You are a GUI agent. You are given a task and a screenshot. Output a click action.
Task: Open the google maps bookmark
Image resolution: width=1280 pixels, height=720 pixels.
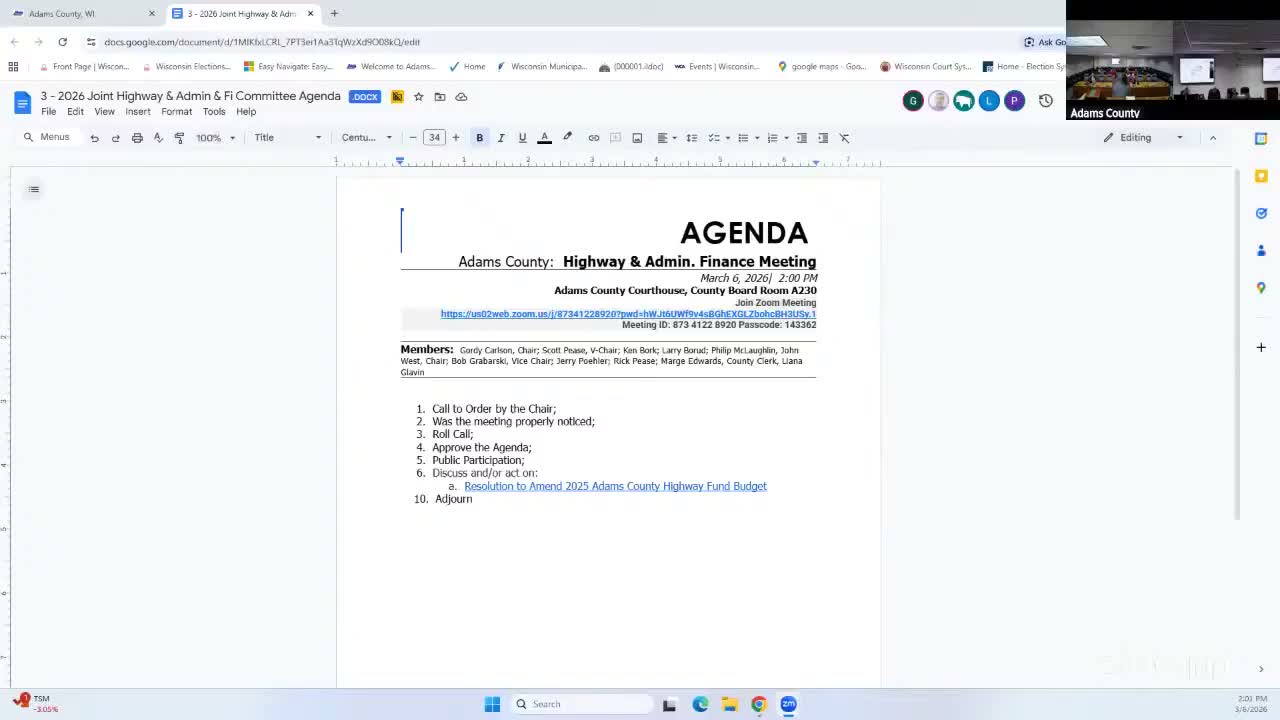pyautogui.click(x=822, y=67)
